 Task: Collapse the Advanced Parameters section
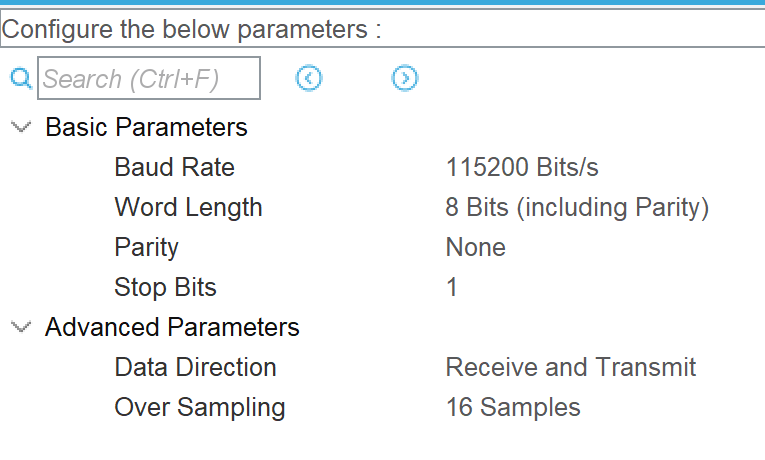20,327
